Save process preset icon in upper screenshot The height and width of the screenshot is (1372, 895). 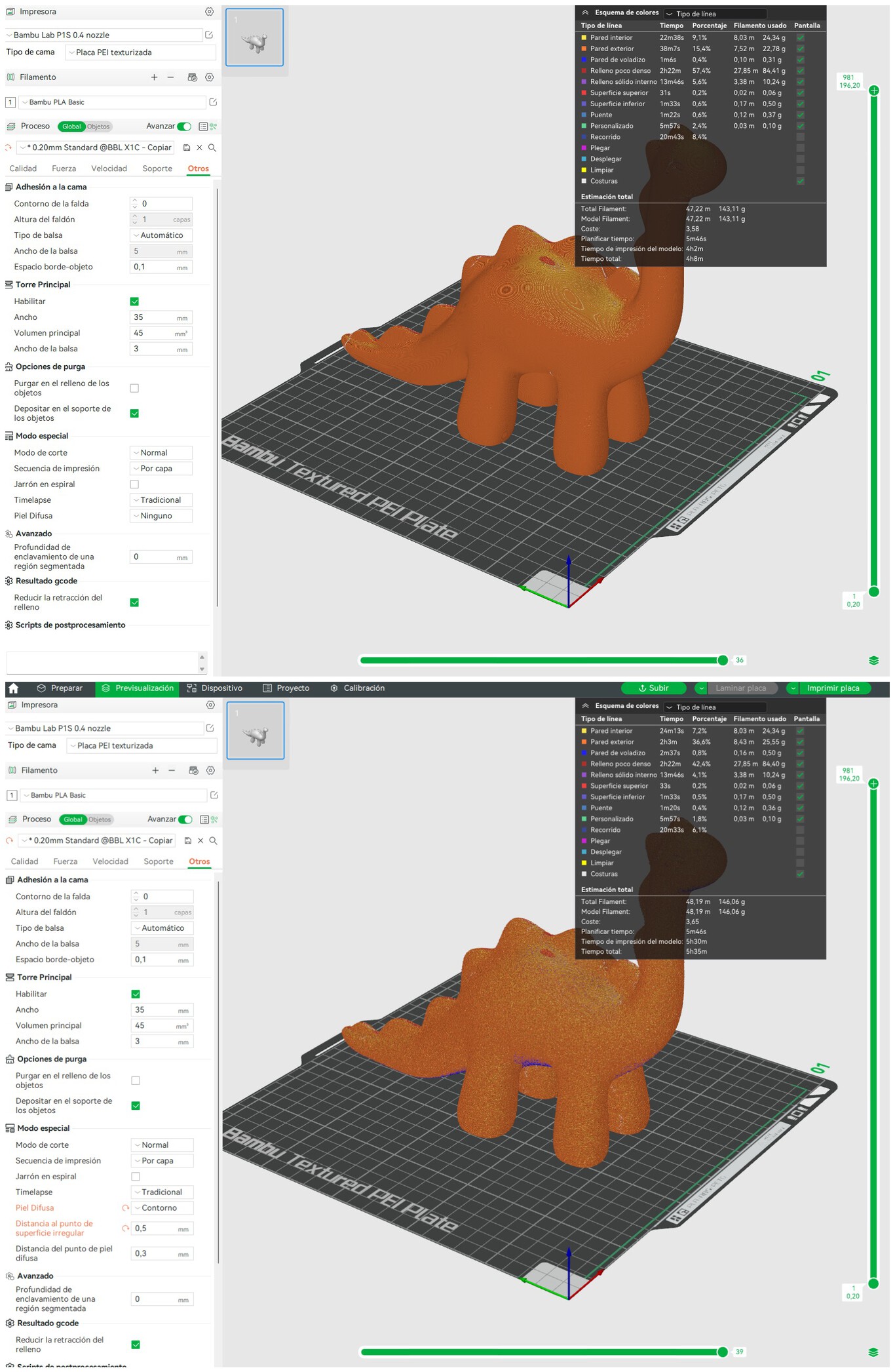click(x=187, y=147)
